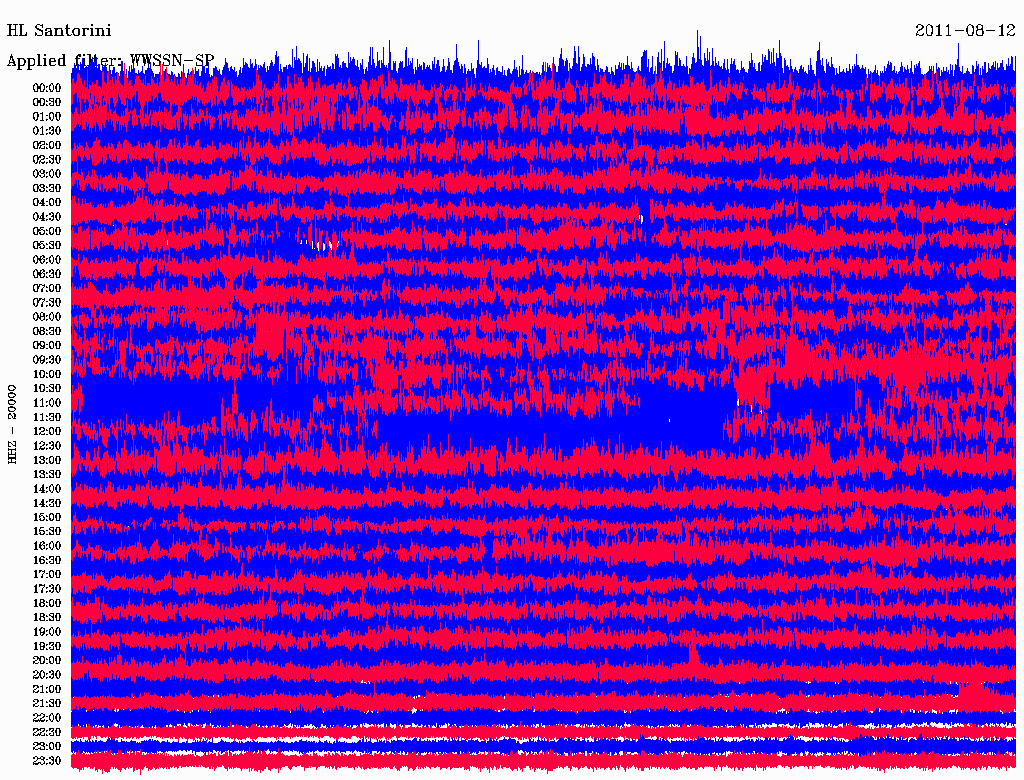Select the 09:00 time marker
This screenshot has width=1024, height=780.
tap(47, 345)
